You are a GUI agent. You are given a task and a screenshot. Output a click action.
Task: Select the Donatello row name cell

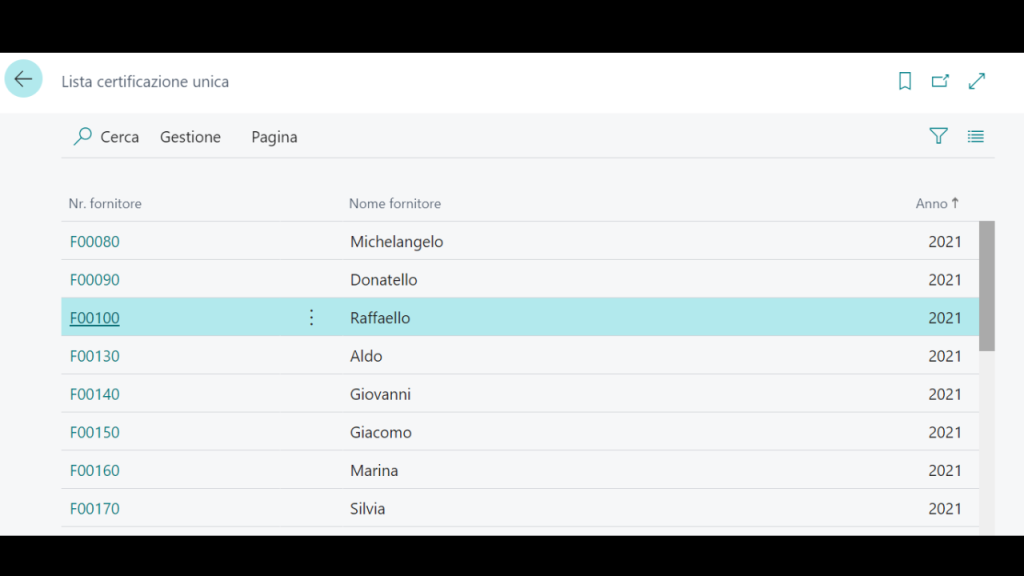point(384,279)
